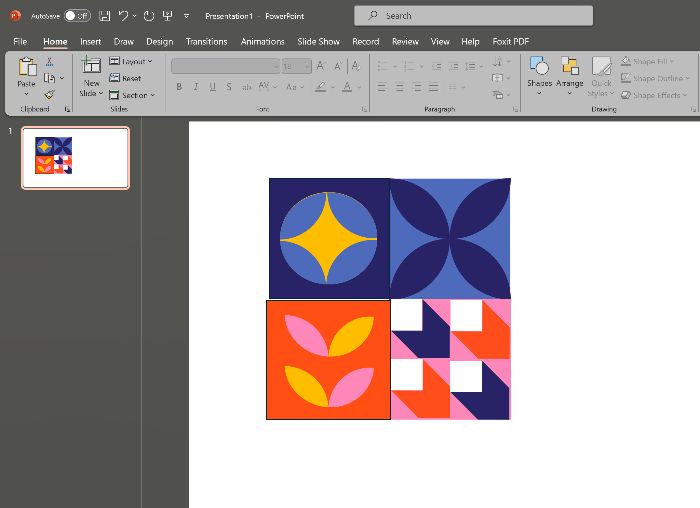Click the Line Spacing icon

471,67
